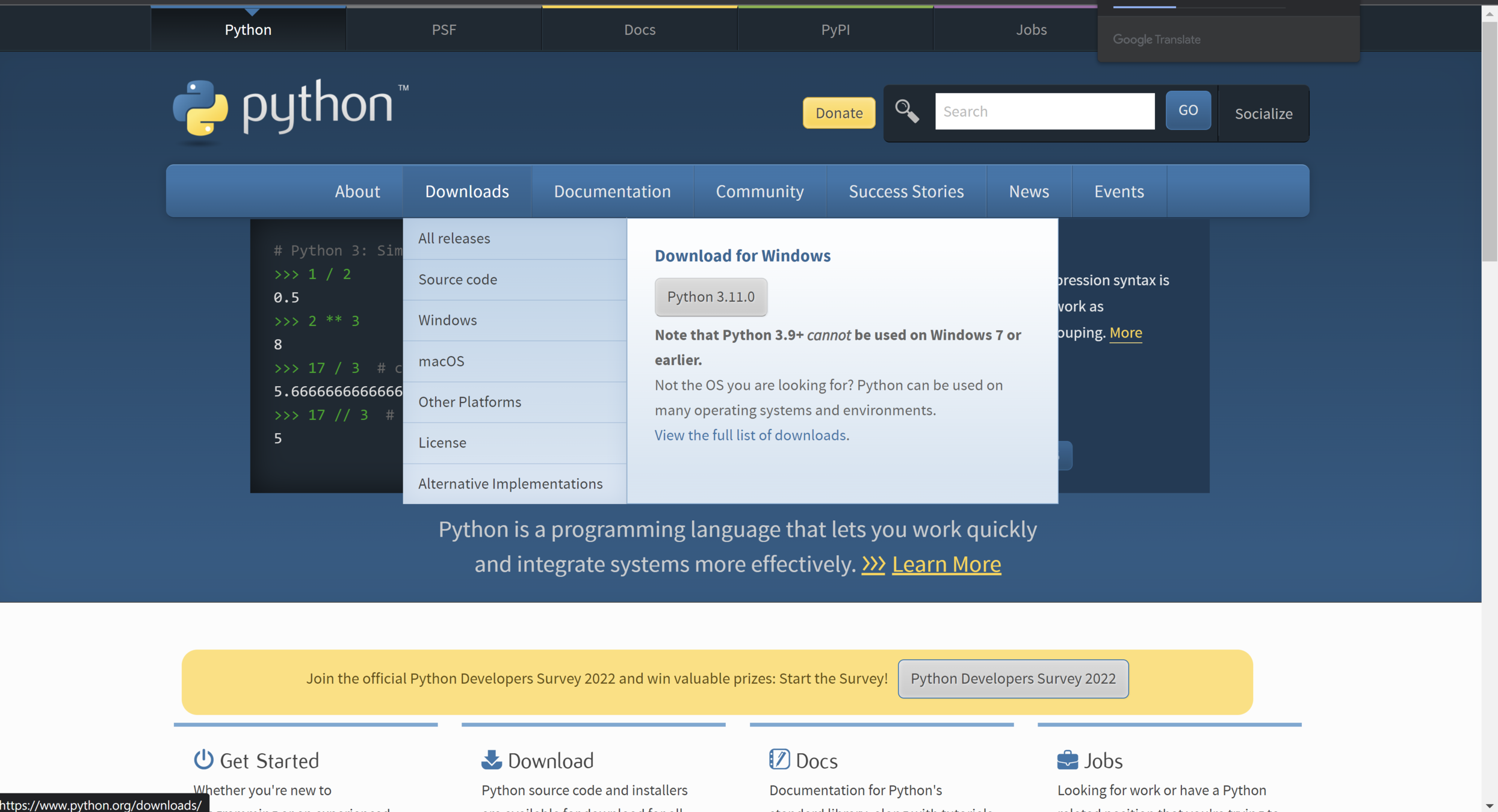Click the Docs notepad icon
The image size is (1498, 812).
click(779, 759)
